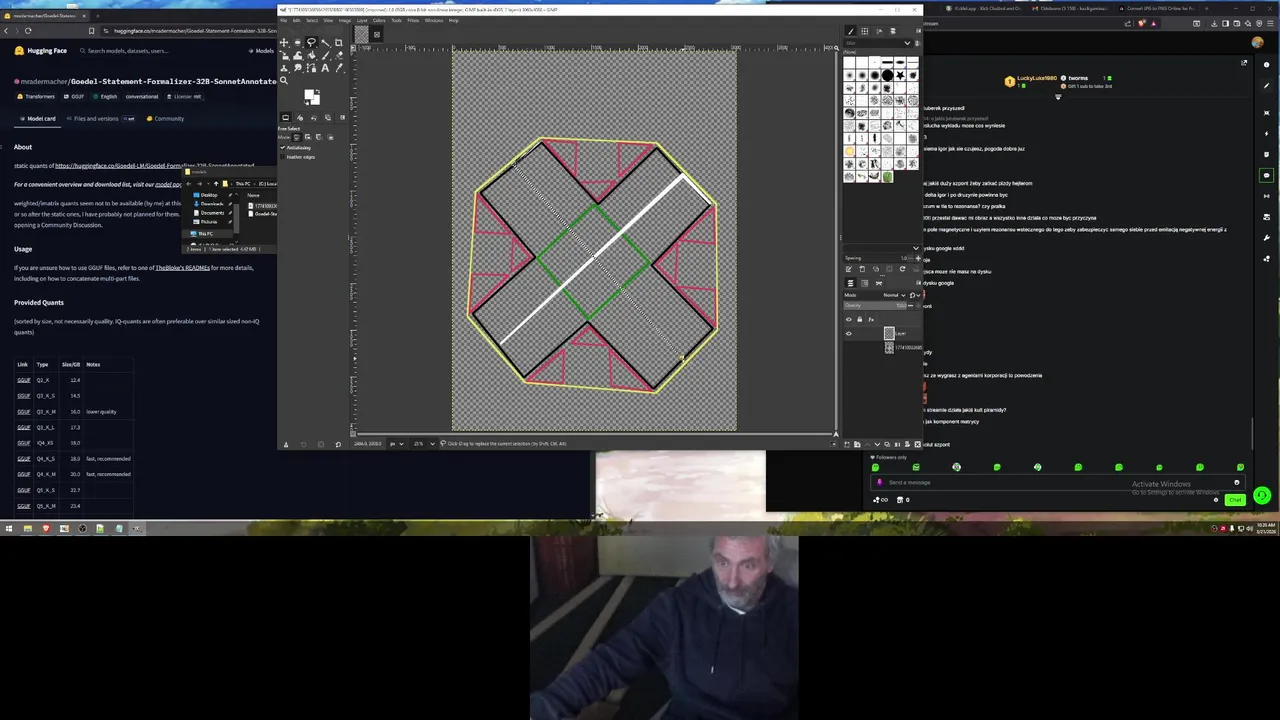Switch to the Tool Options tab
This screenshot has width=1280, height=720.
pos(286,117)
